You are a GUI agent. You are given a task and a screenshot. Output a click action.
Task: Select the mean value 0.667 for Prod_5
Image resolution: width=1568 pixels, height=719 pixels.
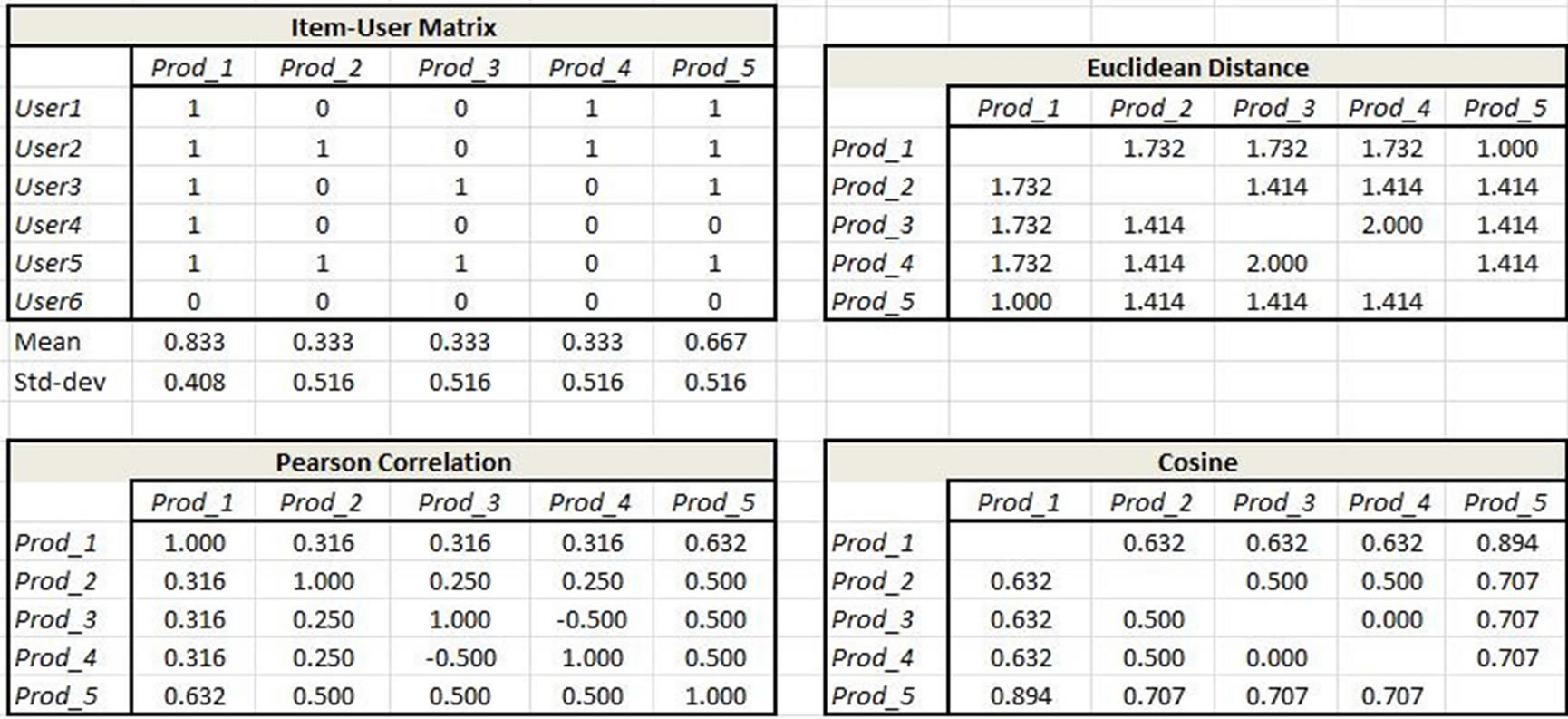(x=715, y=343)
